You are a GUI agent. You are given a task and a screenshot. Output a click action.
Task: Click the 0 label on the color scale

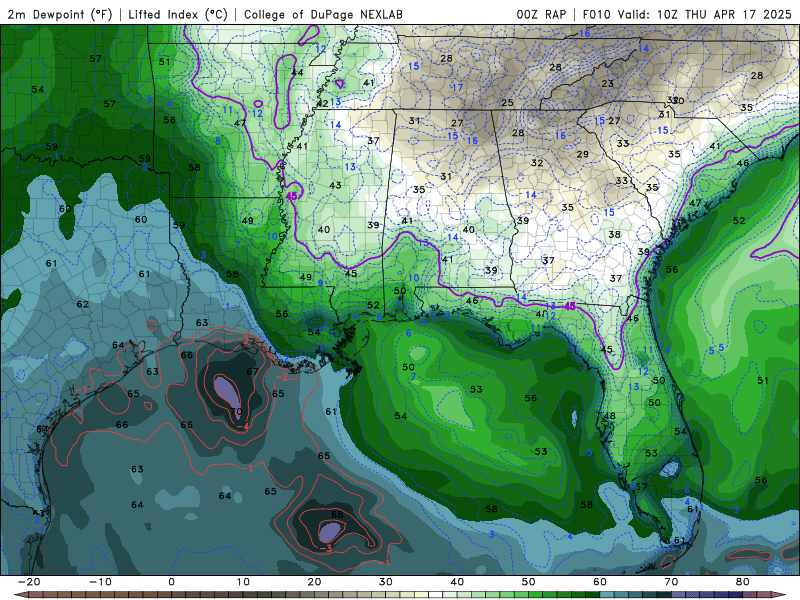pos(171,582)
